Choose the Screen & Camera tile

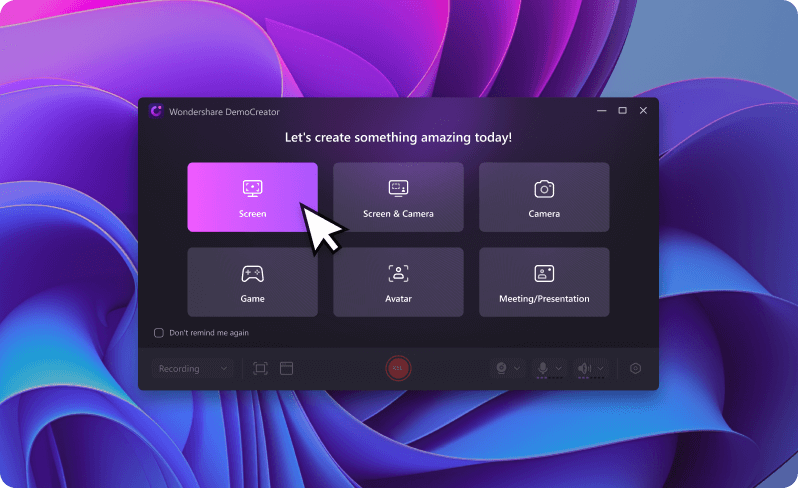(398, 197)
